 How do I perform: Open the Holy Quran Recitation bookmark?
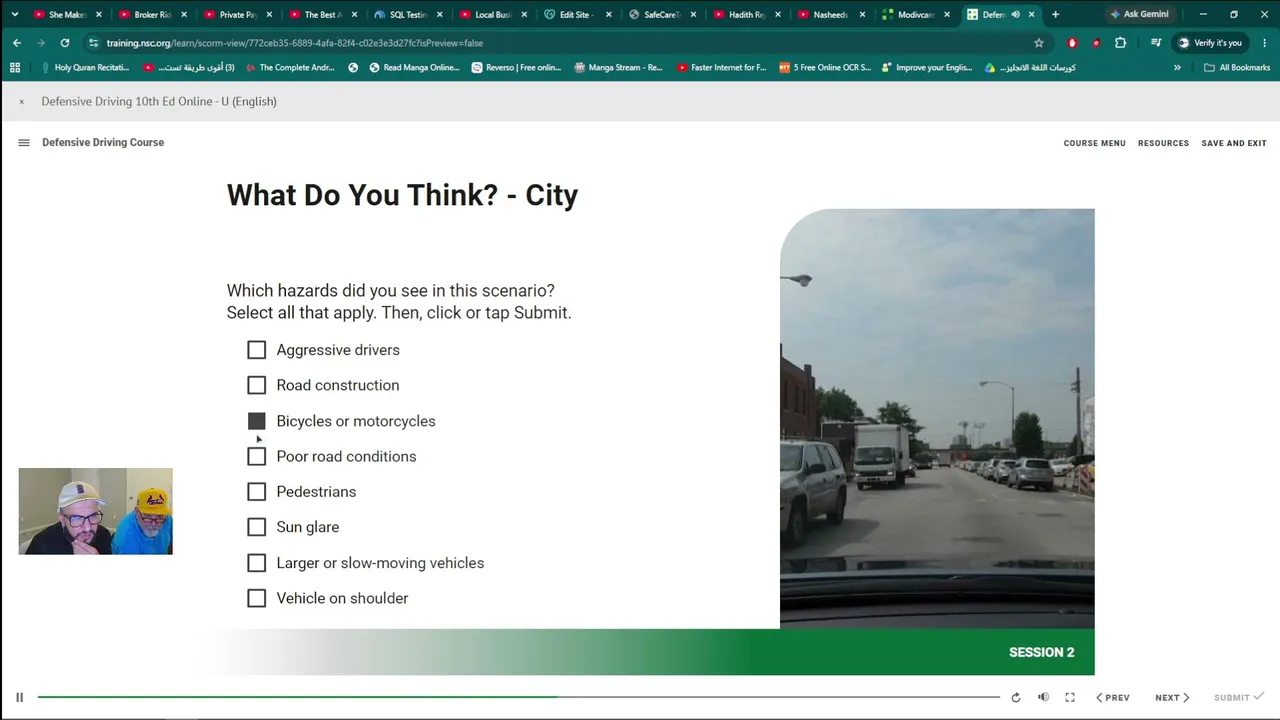pyautogui.click(x=85, y=68)
